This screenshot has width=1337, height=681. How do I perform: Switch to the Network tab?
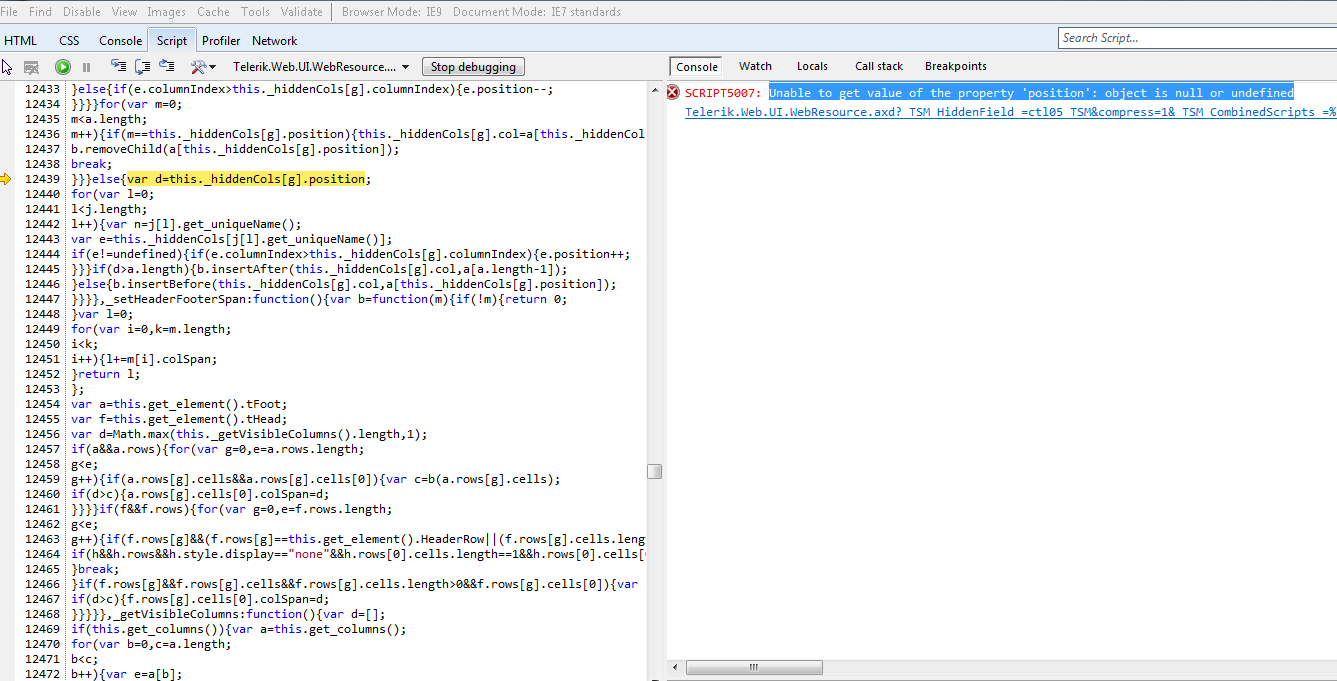tap(274, 41)
